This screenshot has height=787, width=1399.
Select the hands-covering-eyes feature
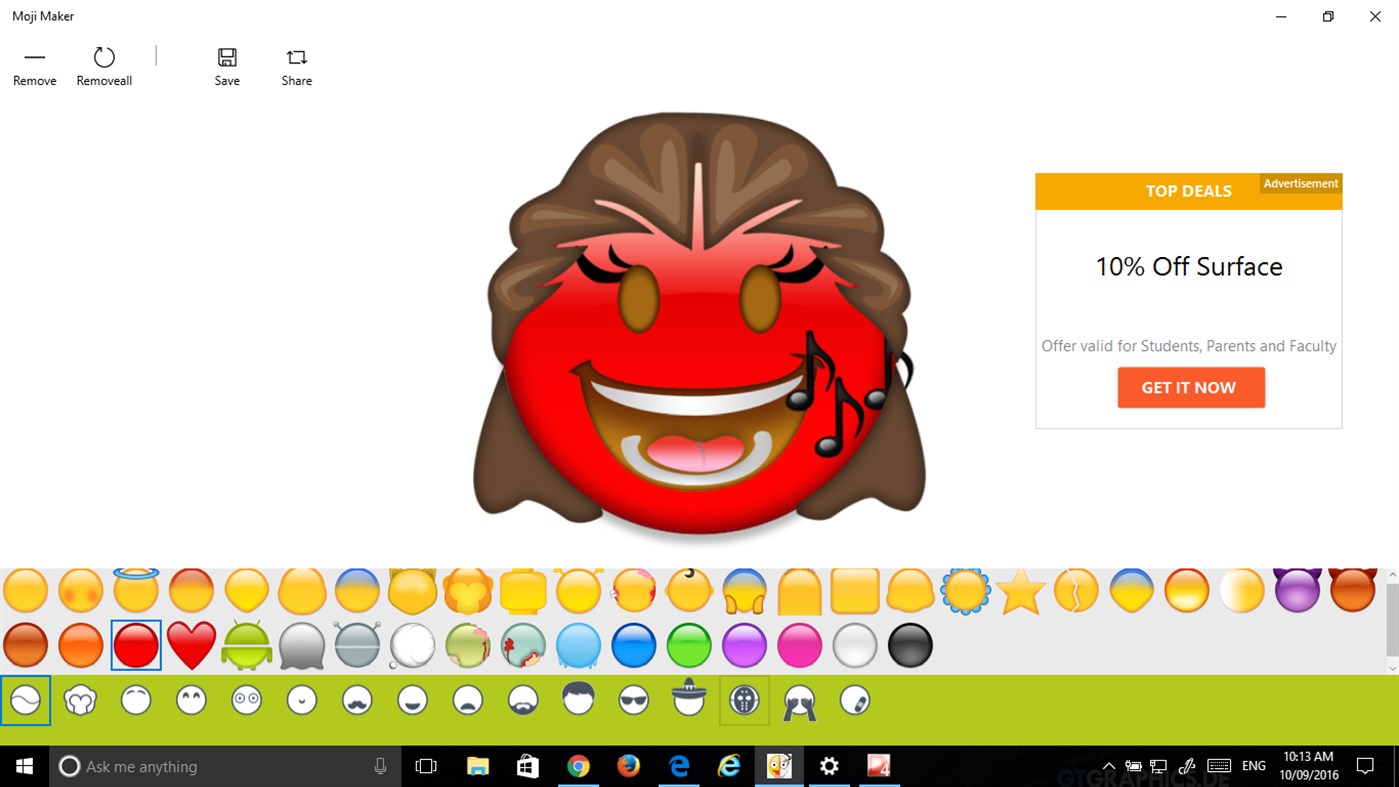pos(796,700)
